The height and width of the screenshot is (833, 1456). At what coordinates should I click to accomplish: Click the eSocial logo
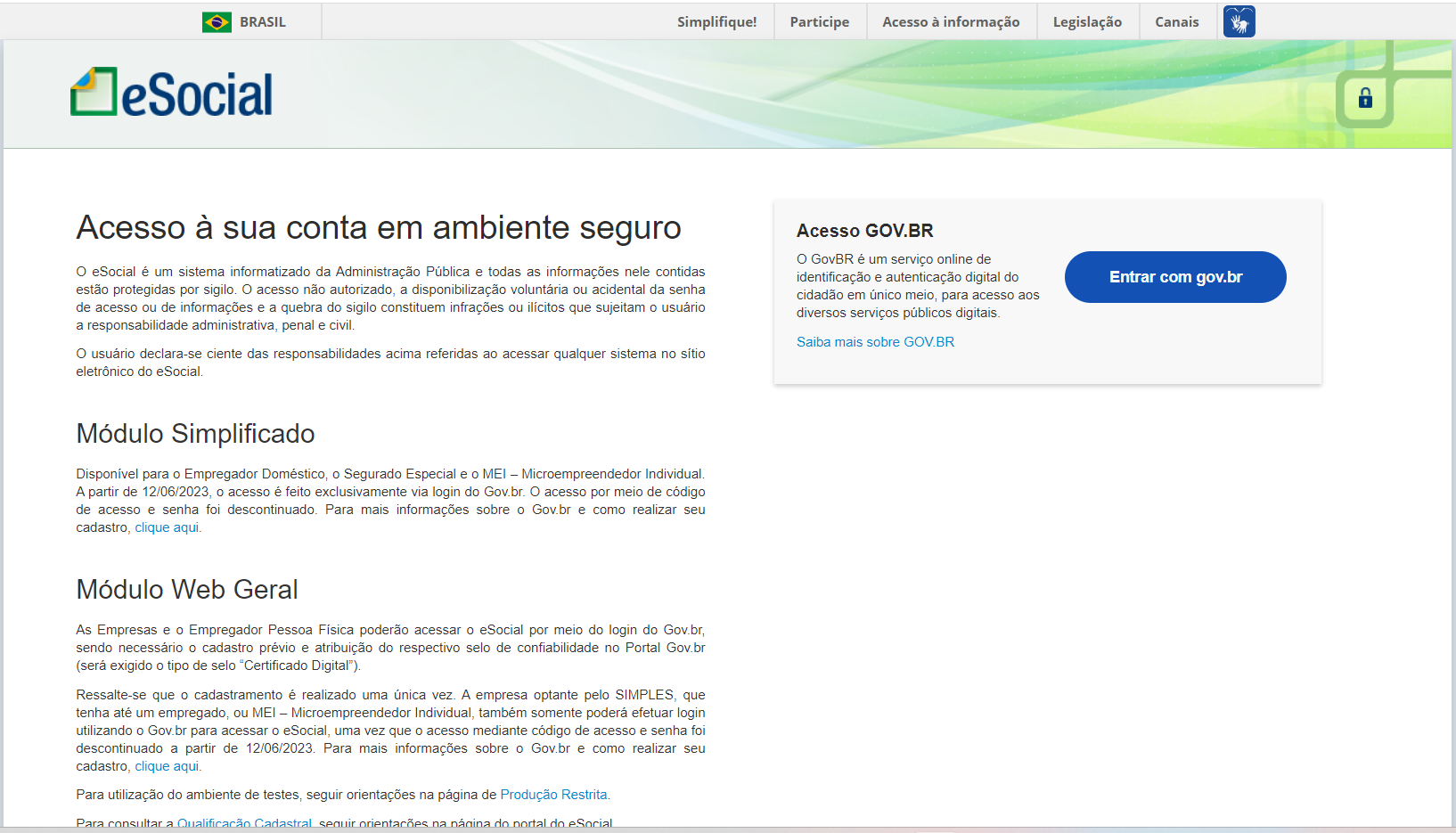(x=172, y=93)
